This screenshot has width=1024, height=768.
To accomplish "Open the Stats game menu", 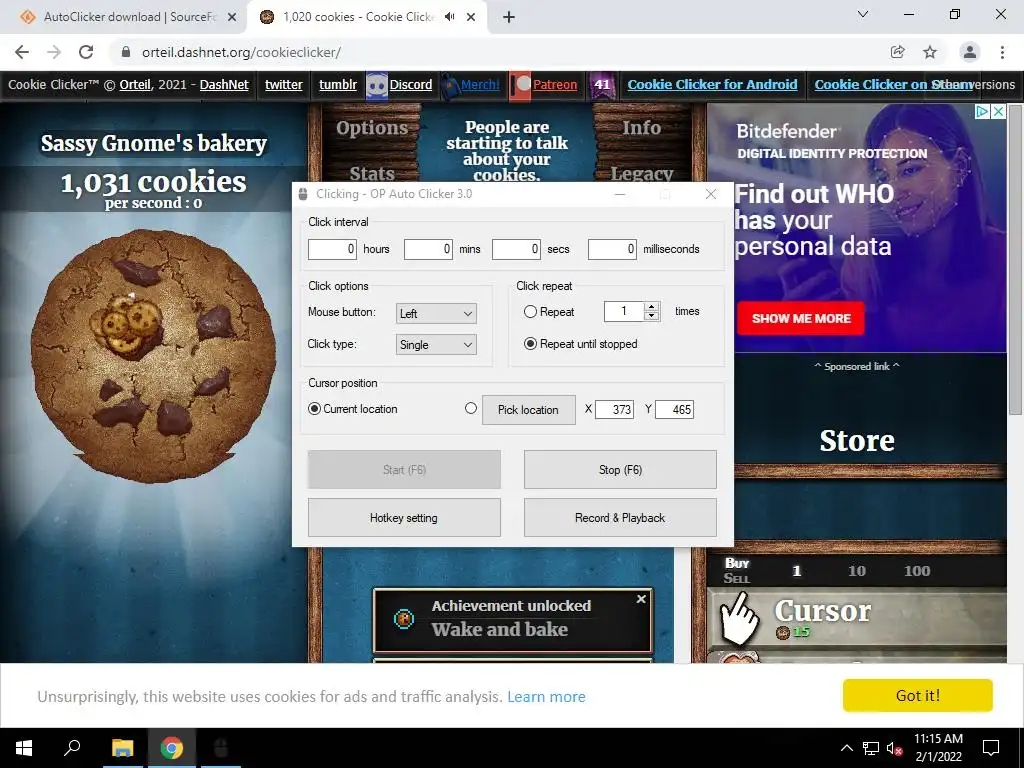I will click(x=372, y=173).
